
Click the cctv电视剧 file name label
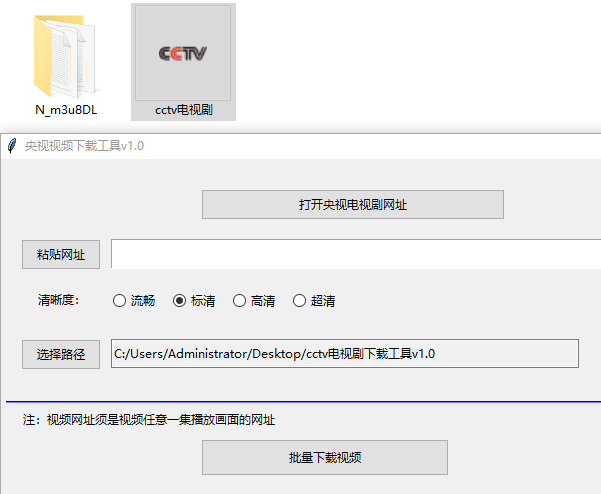tap(184, 110)
